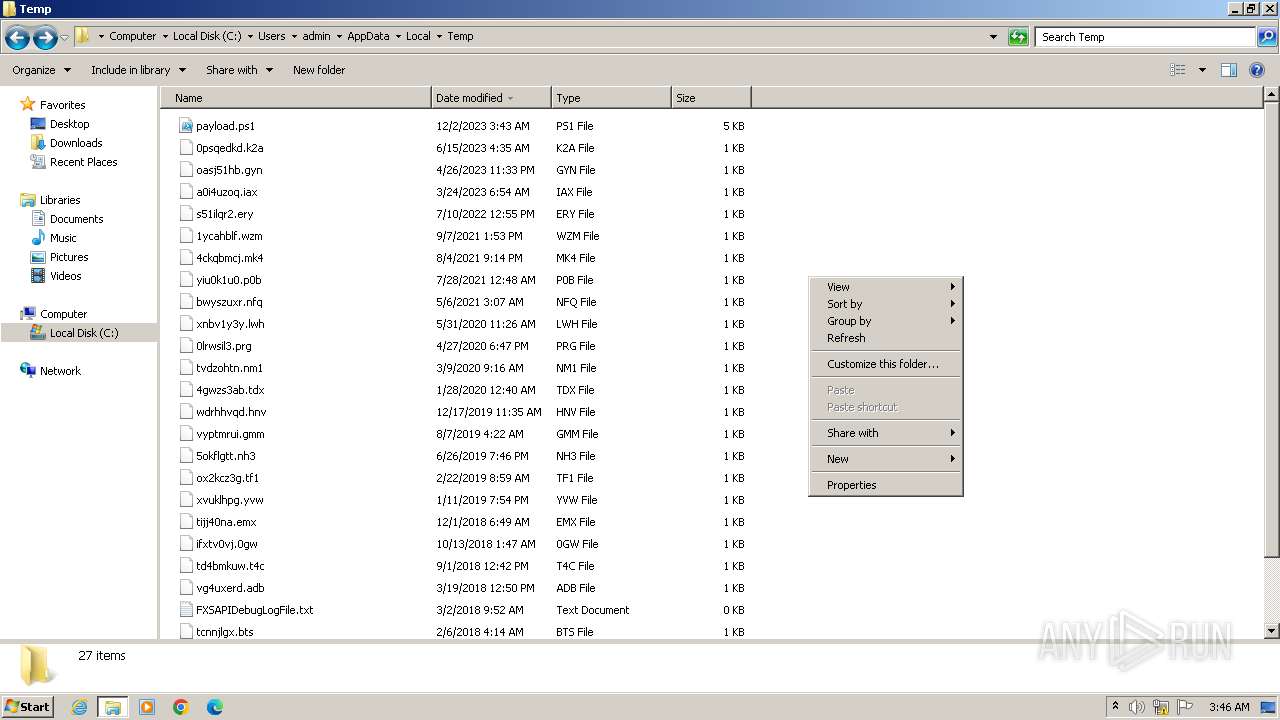Viewport: 1280px width, 720px height.
Task: Click the volume tray icon
Action: [x=1138, y=707]
